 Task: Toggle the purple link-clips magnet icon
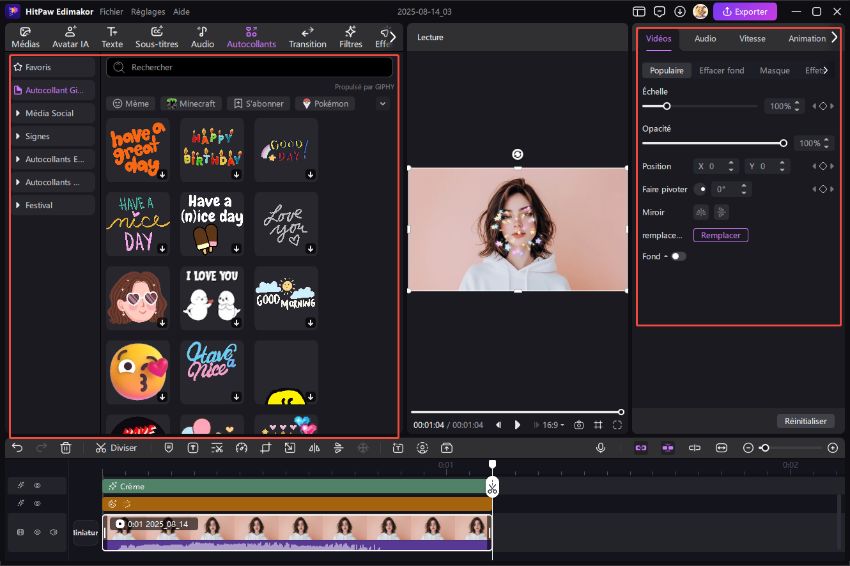641,448
